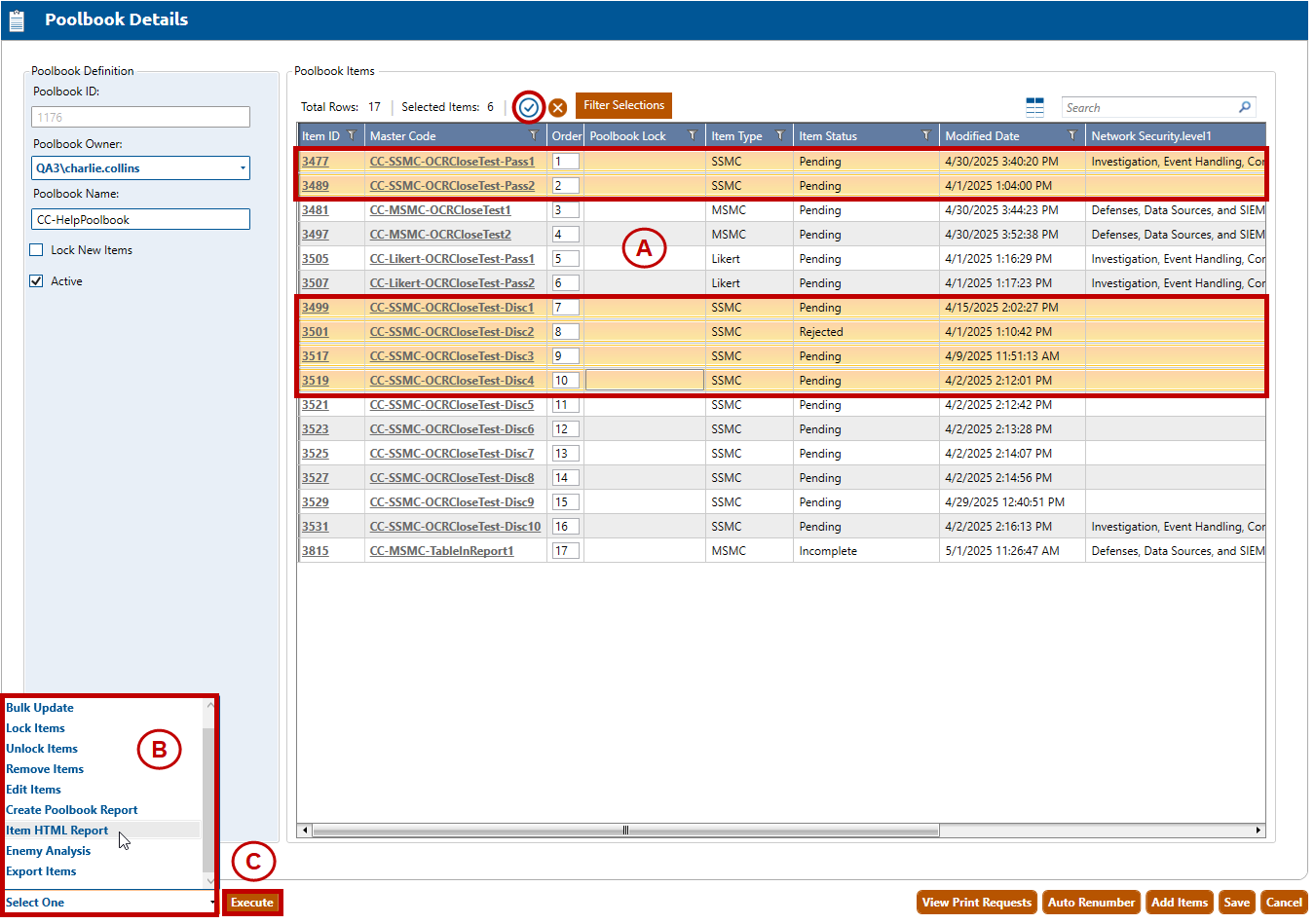Choose Item HTML Report from action list
Image resolution: width=1315 pixels, height=924 pixels.
coord(57,831)
